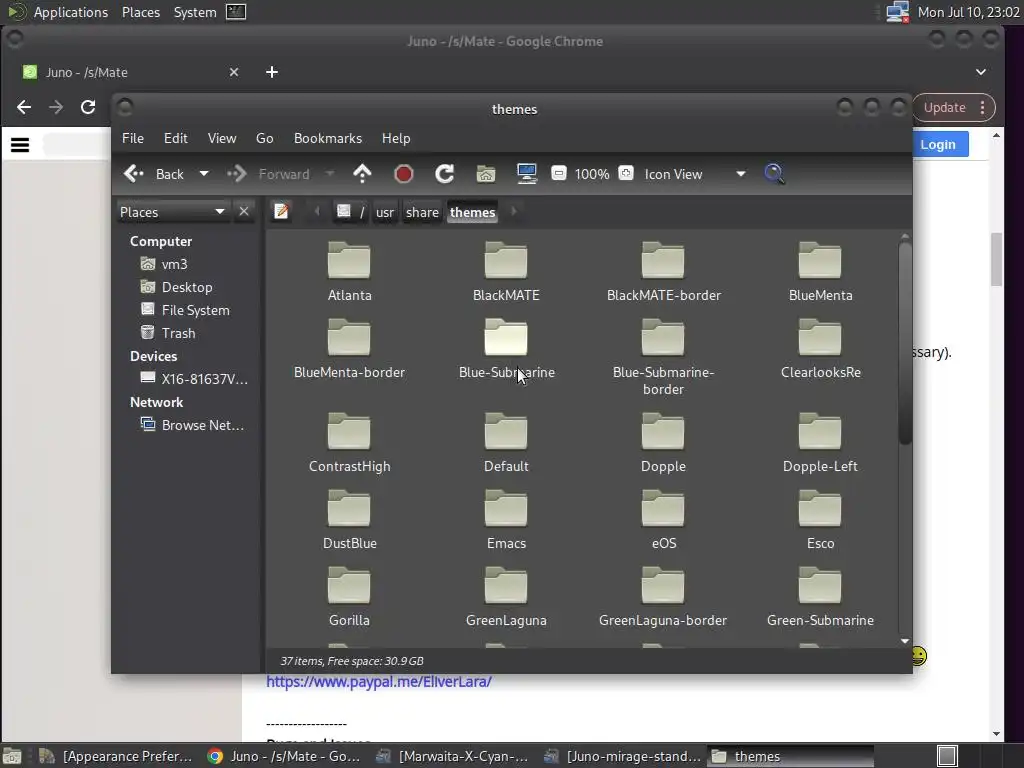Image resolution: width=1024 pixels, height=768 pixels.
Task: Open Trash in sidebar
Action: point(178,333)
